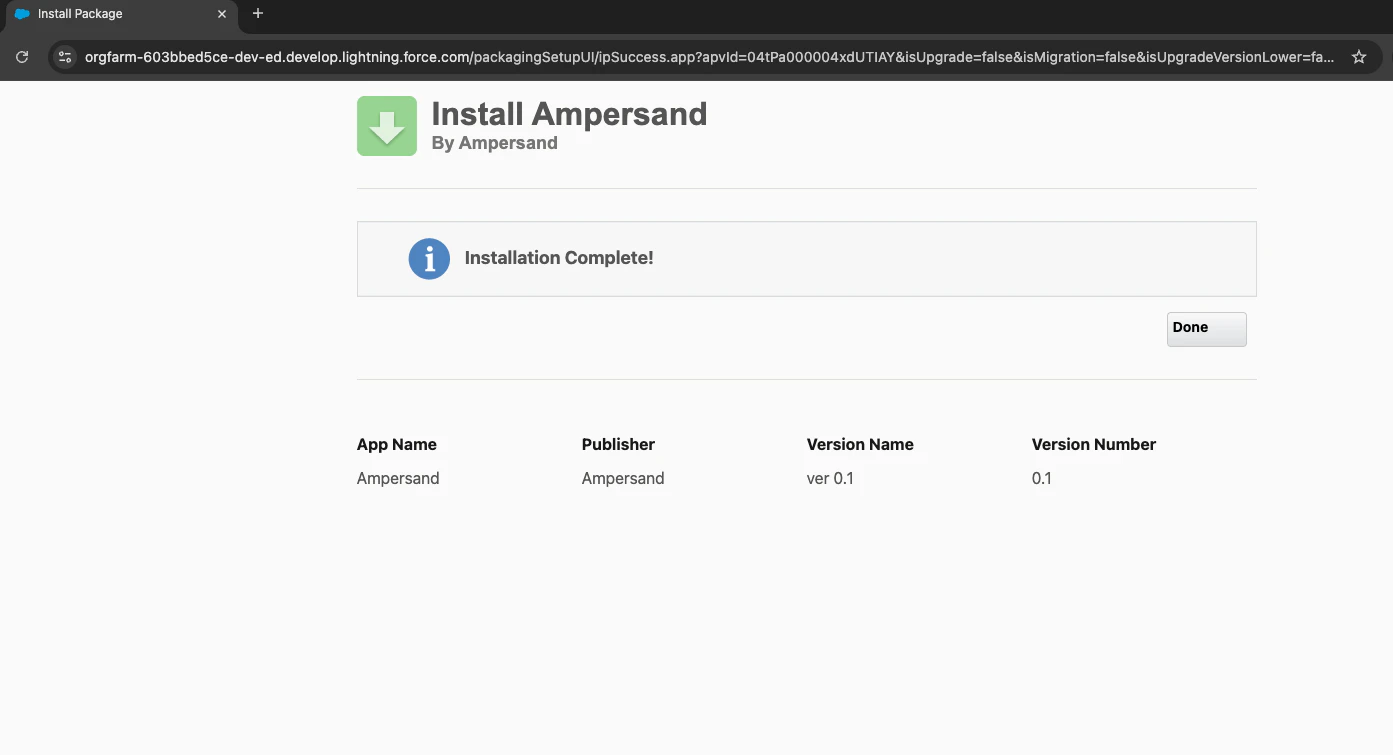Click the Publisher column header

(618, 445)
